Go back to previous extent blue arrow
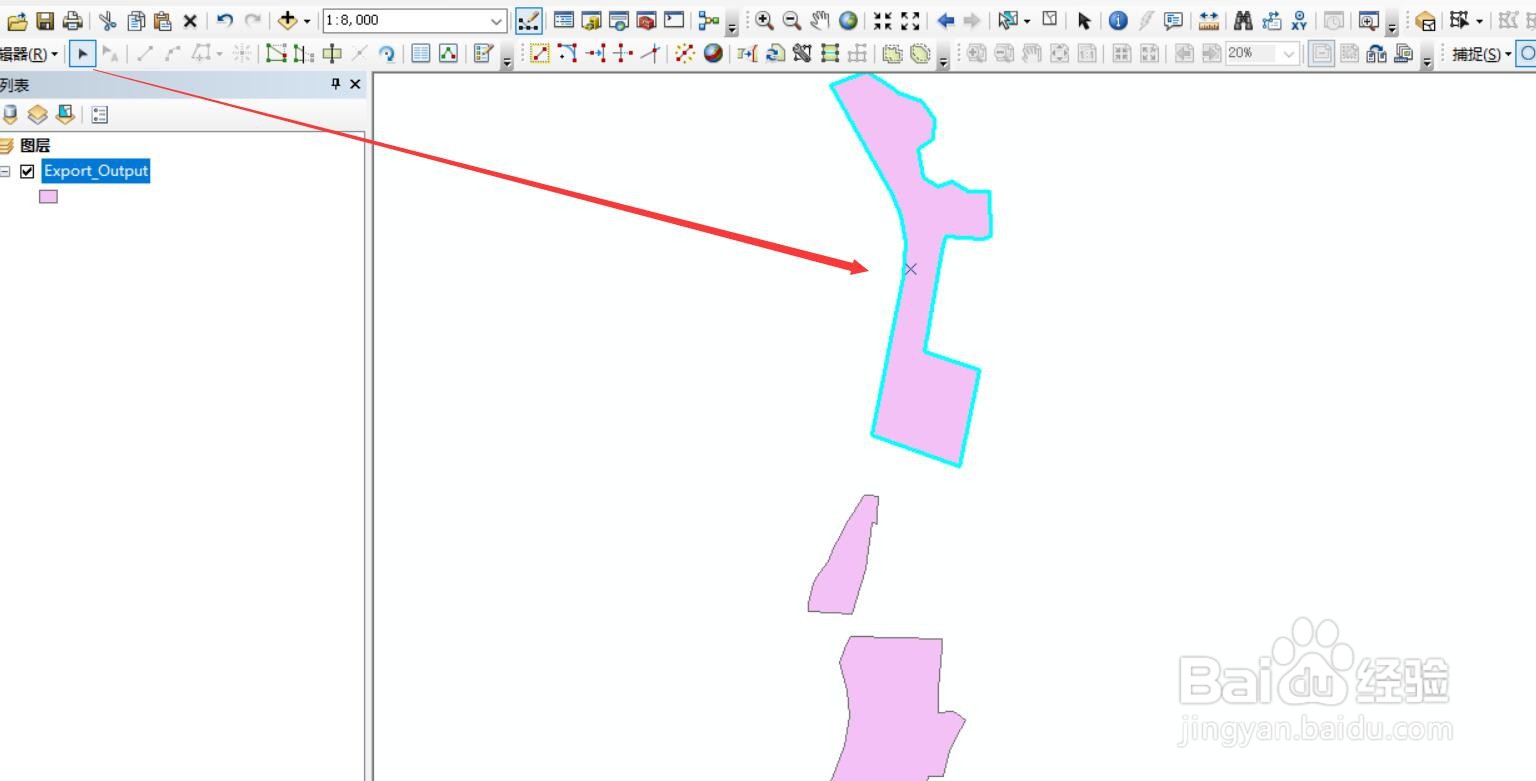1536x781 pixels. (x=945, y=20)
